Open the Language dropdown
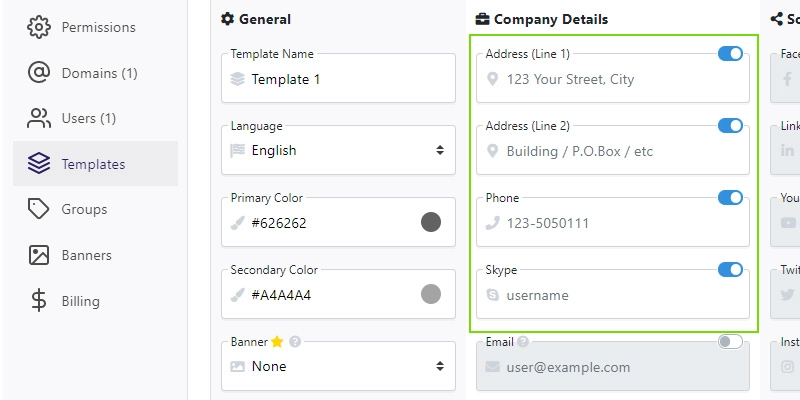The width and height of the screenshot is (800, 400). pos(338,150)
